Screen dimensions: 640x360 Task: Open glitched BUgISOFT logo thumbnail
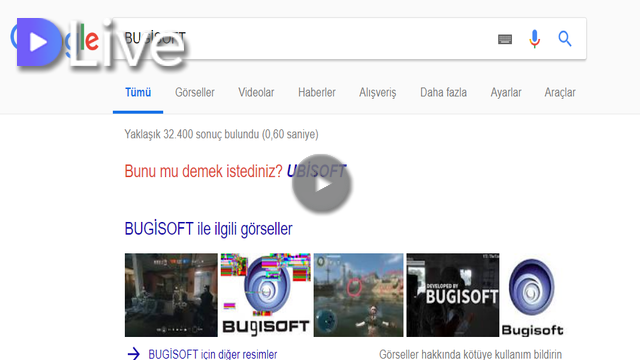point(266,295)
